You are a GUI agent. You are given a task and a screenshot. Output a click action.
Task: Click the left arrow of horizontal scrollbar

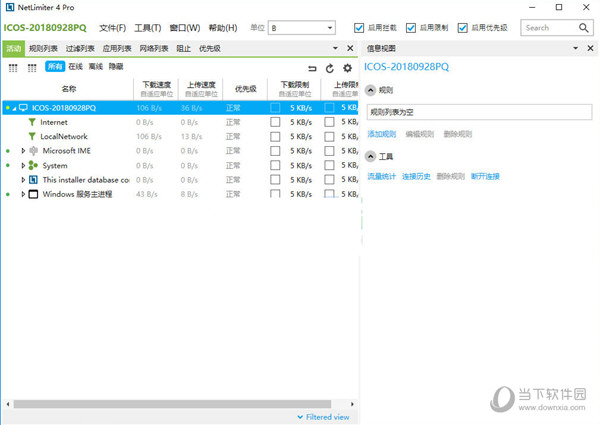[8, 404]
